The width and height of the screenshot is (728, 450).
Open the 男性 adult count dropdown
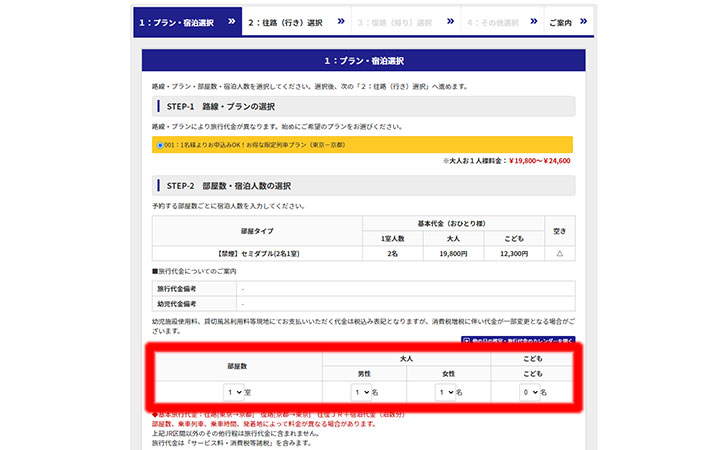pyautogui.click(x=361, y=392)
